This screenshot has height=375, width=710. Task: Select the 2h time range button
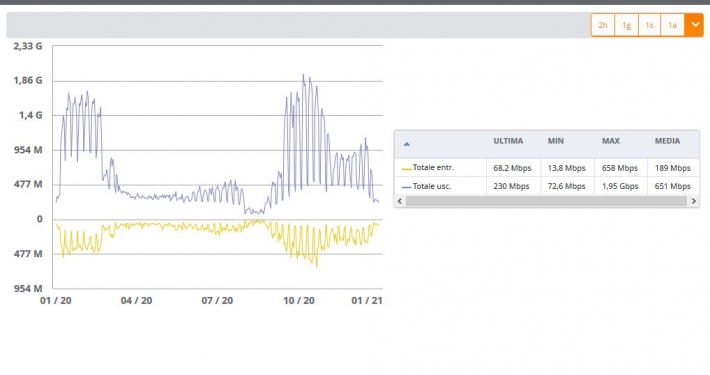click(x=603, y=25)
